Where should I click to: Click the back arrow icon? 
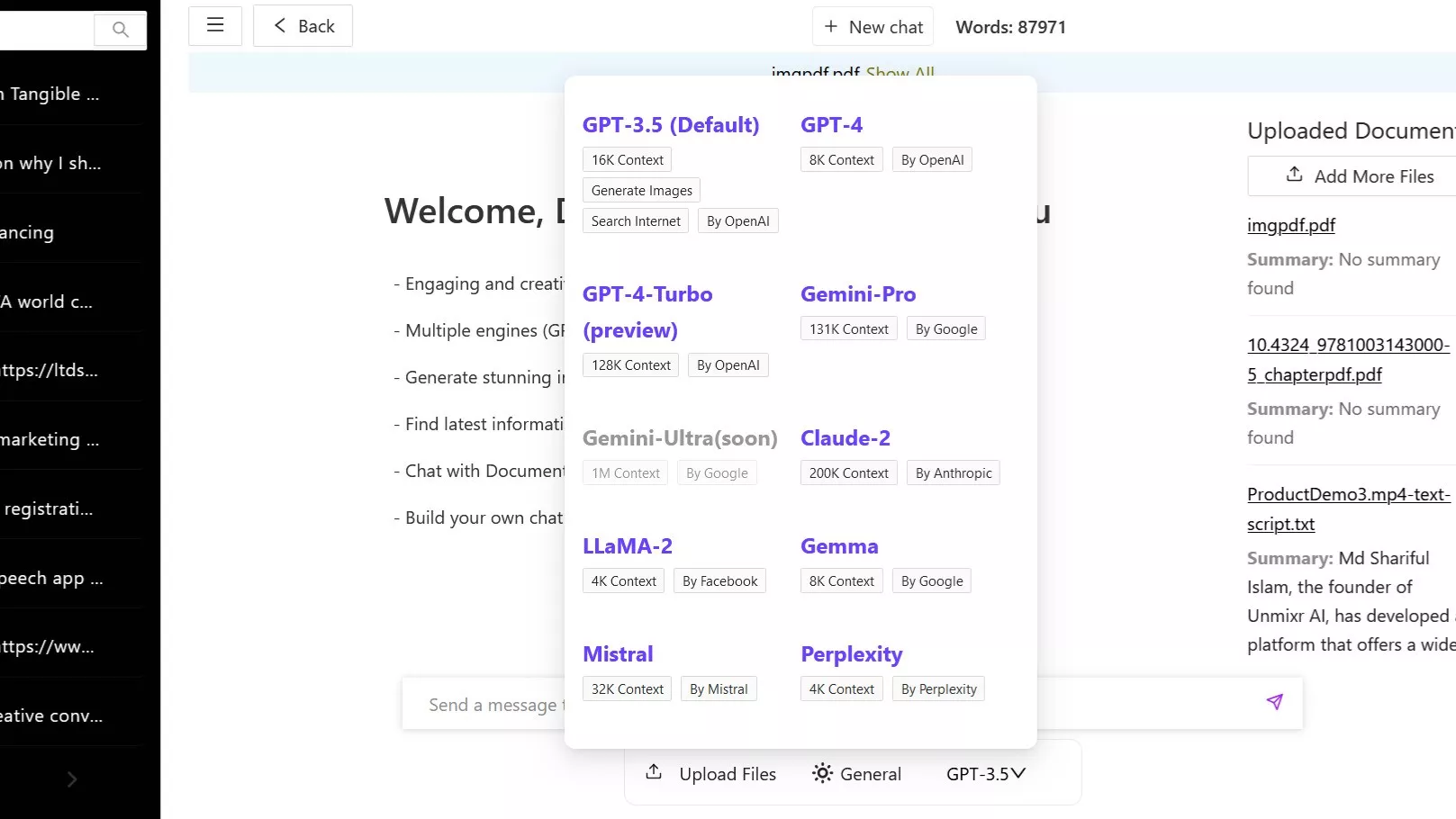pyautogui.click(x=280, y=25)
